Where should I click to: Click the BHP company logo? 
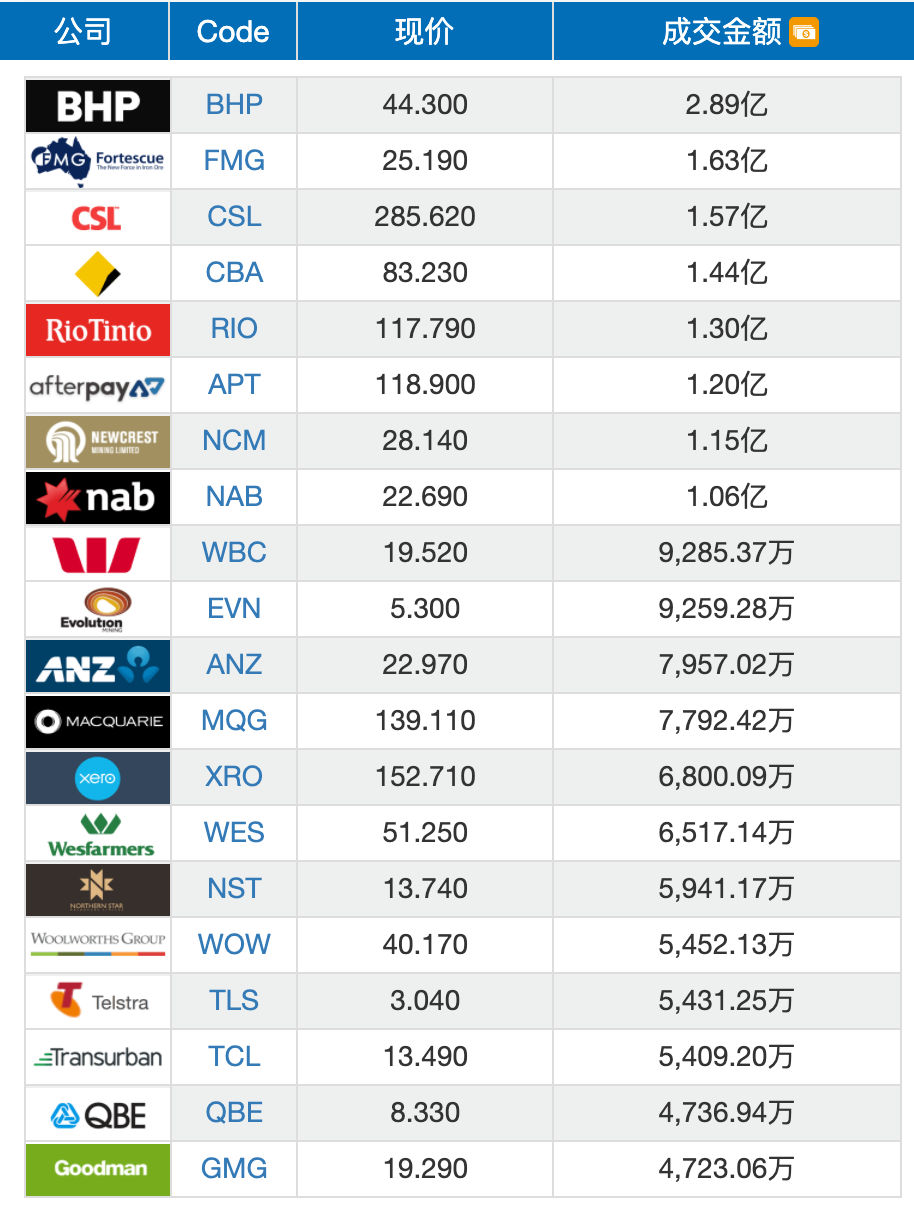coord(98,106)
